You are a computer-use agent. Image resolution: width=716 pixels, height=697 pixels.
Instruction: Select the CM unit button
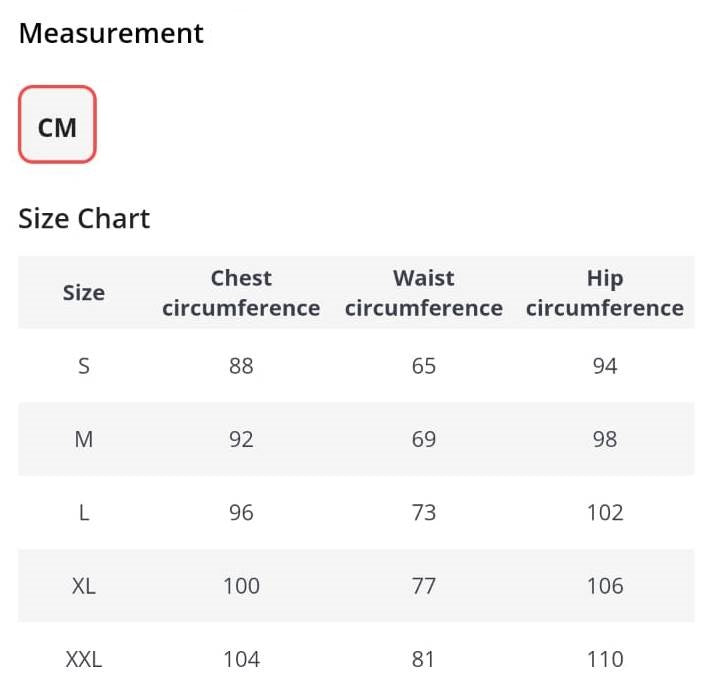coord(57,124)
